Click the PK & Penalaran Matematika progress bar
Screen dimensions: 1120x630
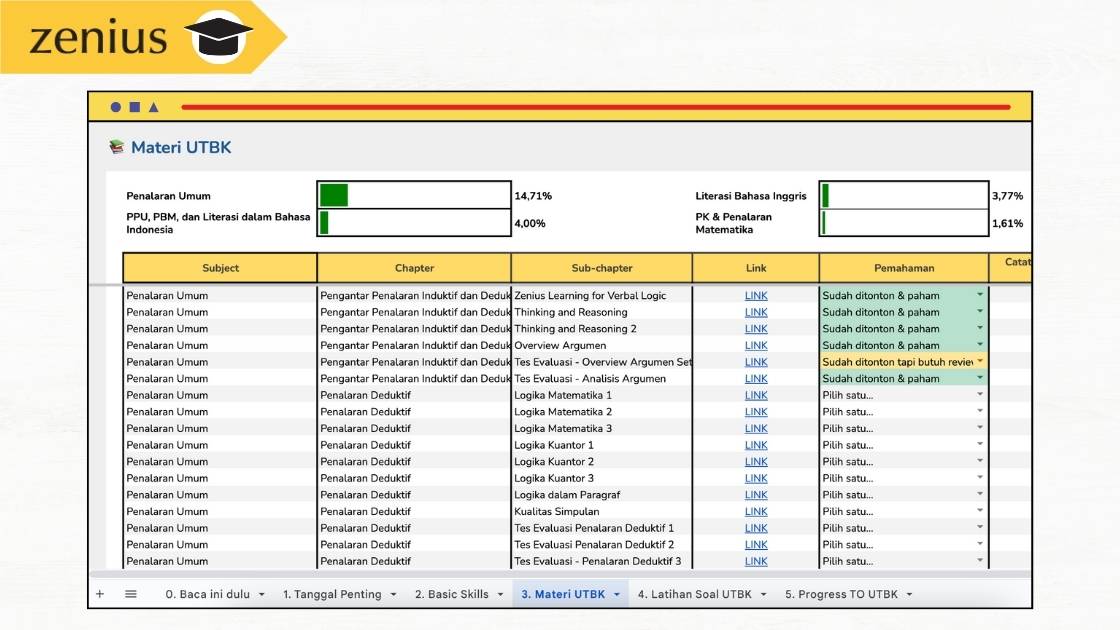904,223
